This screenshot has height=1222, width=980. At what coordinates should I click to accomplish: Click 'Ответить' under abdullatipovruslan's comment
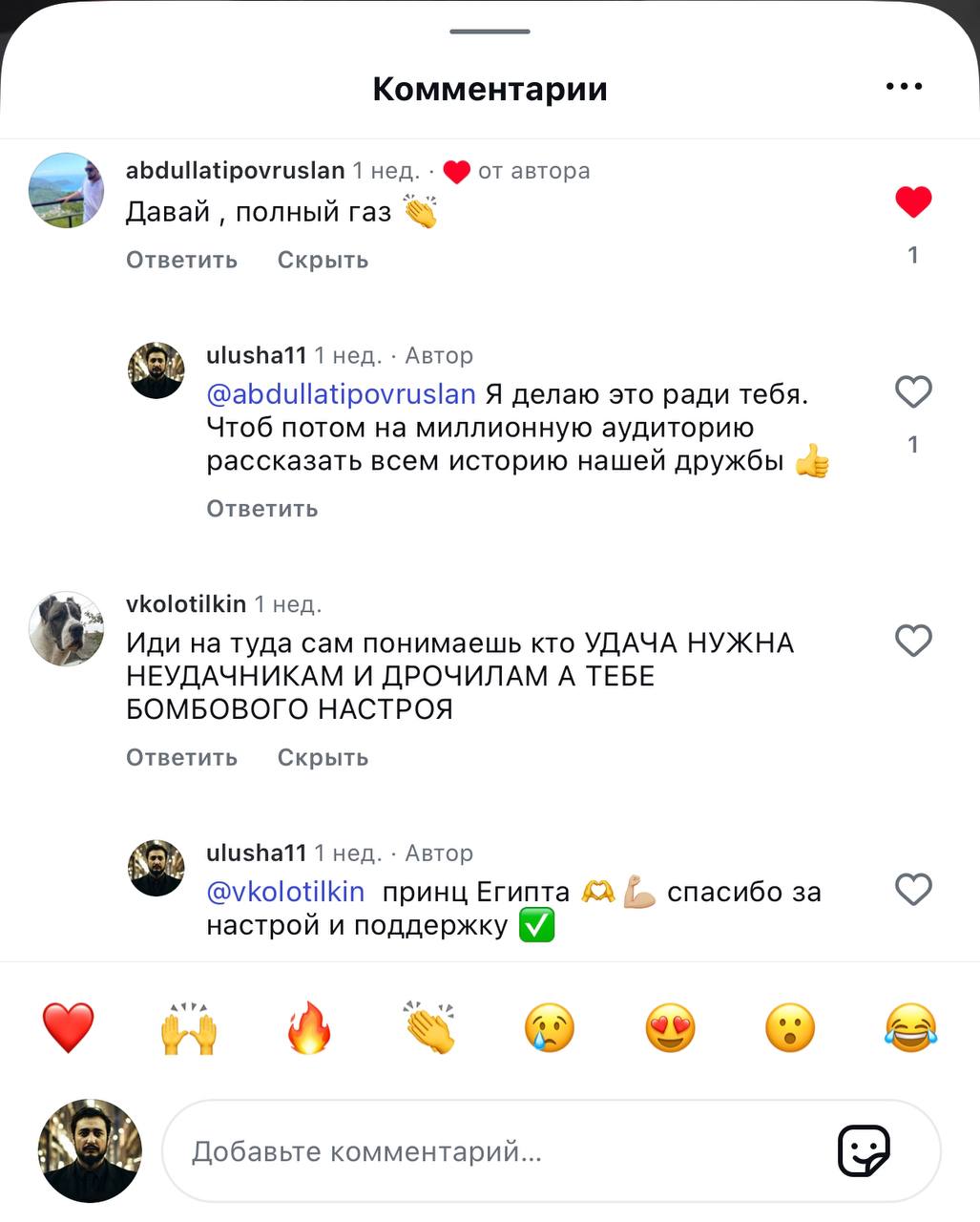181,260
